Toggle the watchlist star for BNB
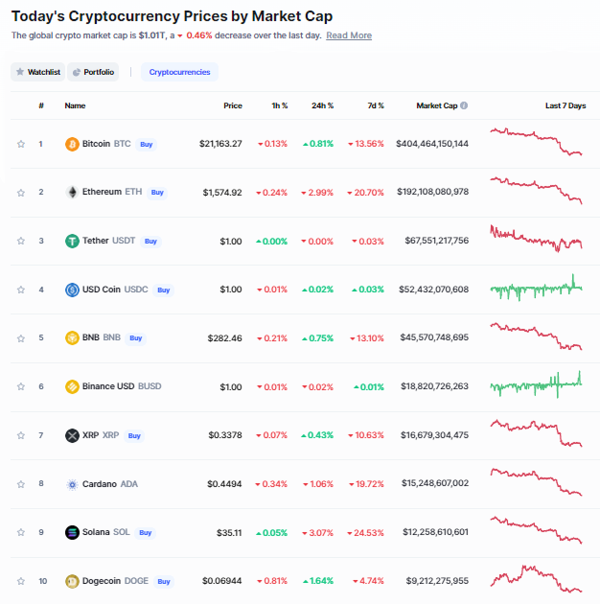 pos(21,338)
